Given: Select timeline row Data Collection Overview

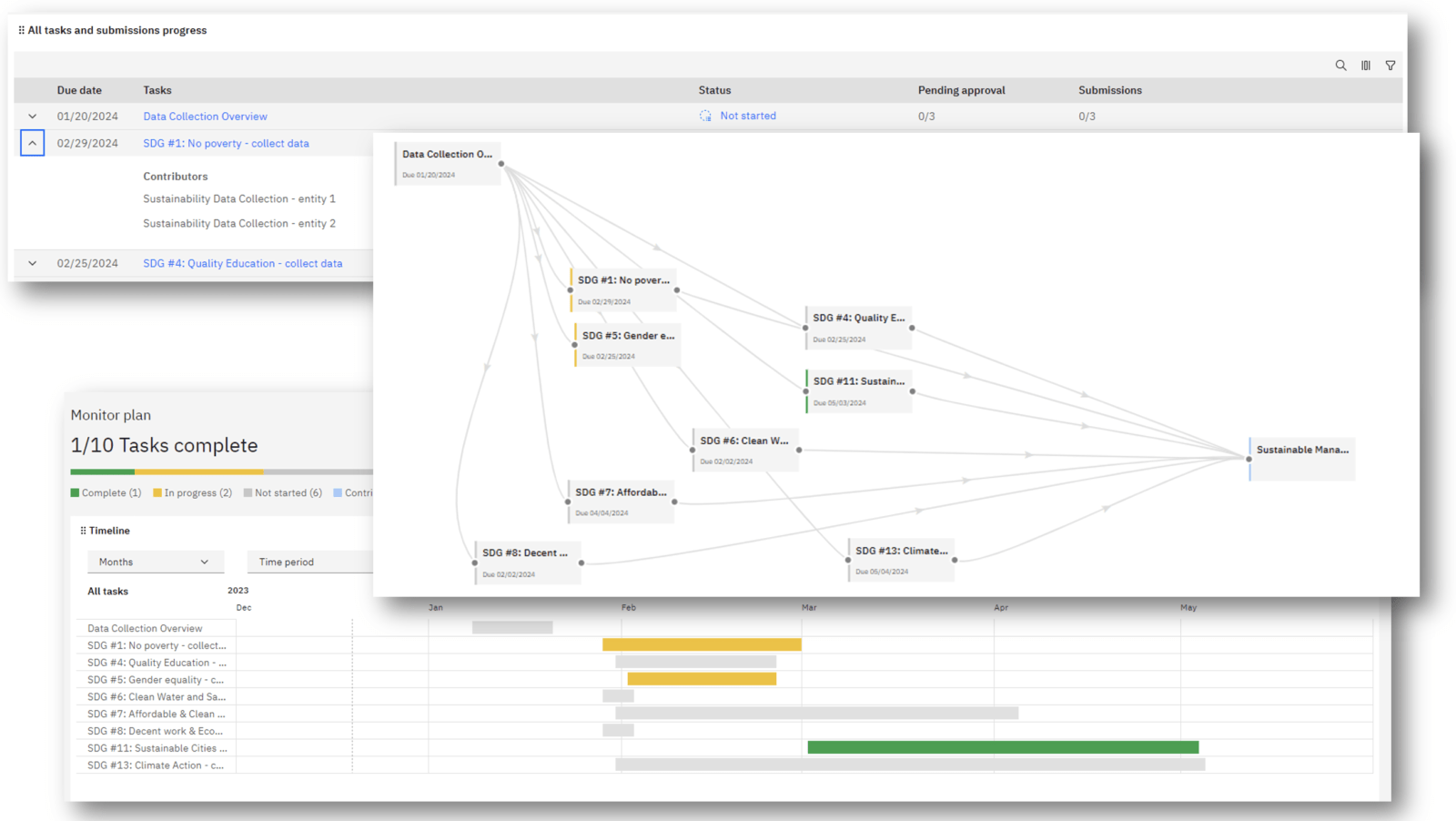Looking at the screenshot, I should pyautogui.click(x=145, y=628).
